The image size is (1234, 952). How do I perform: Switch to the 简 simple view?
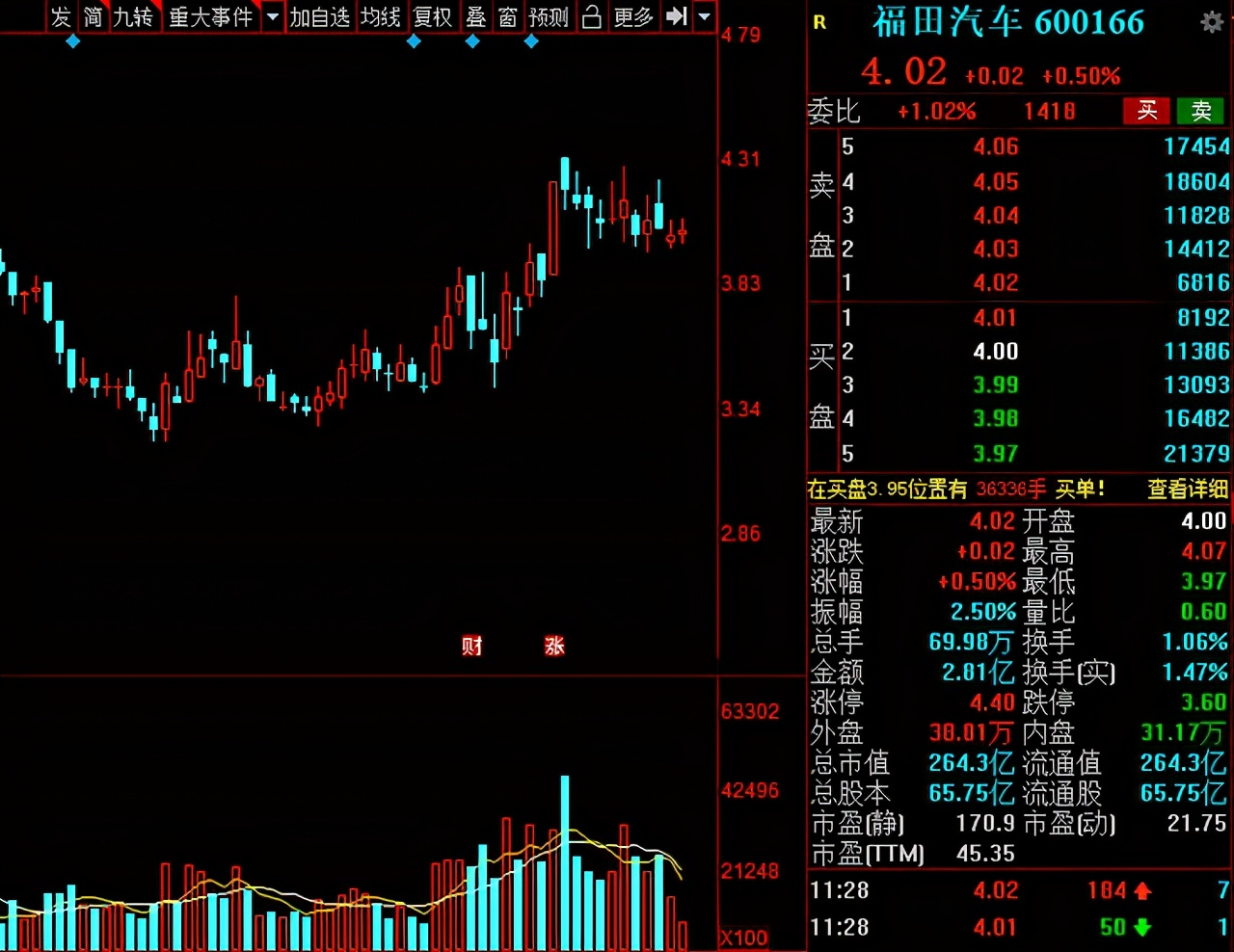(x=93, y=16)
